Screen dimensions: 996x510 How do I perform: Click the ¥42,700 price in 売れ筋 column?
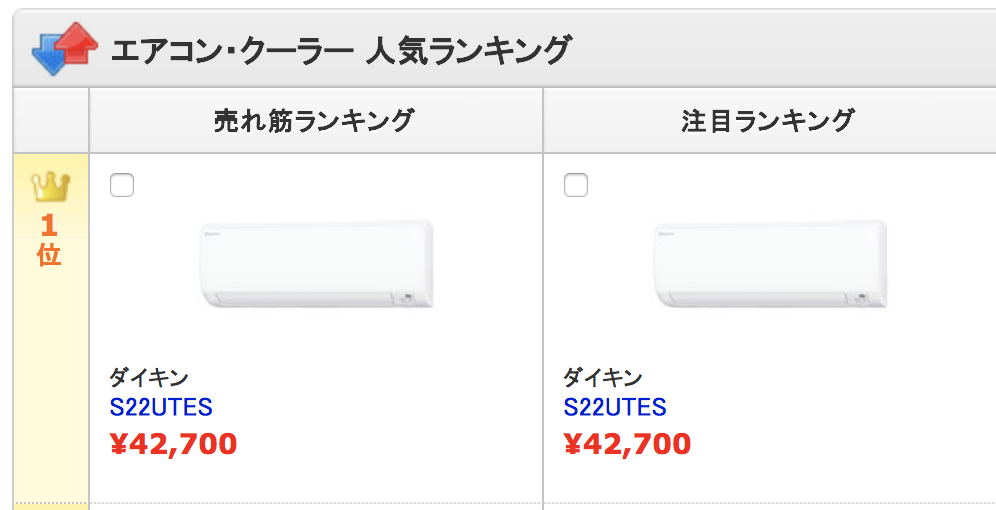pyautogui.click(x=173, y=444)
